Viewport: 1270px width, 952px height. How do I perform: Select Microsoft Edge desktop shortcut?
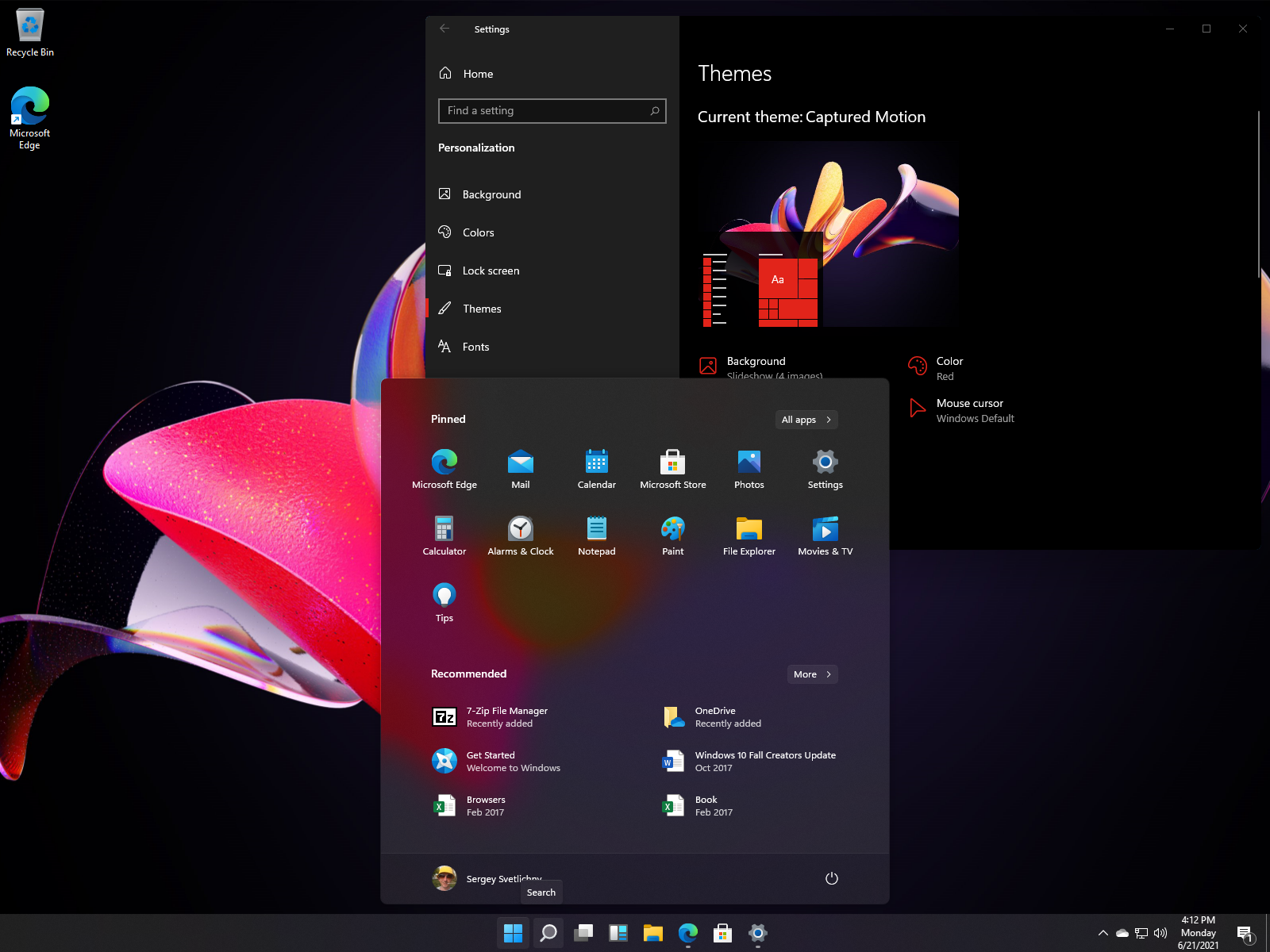pos(29,117)
